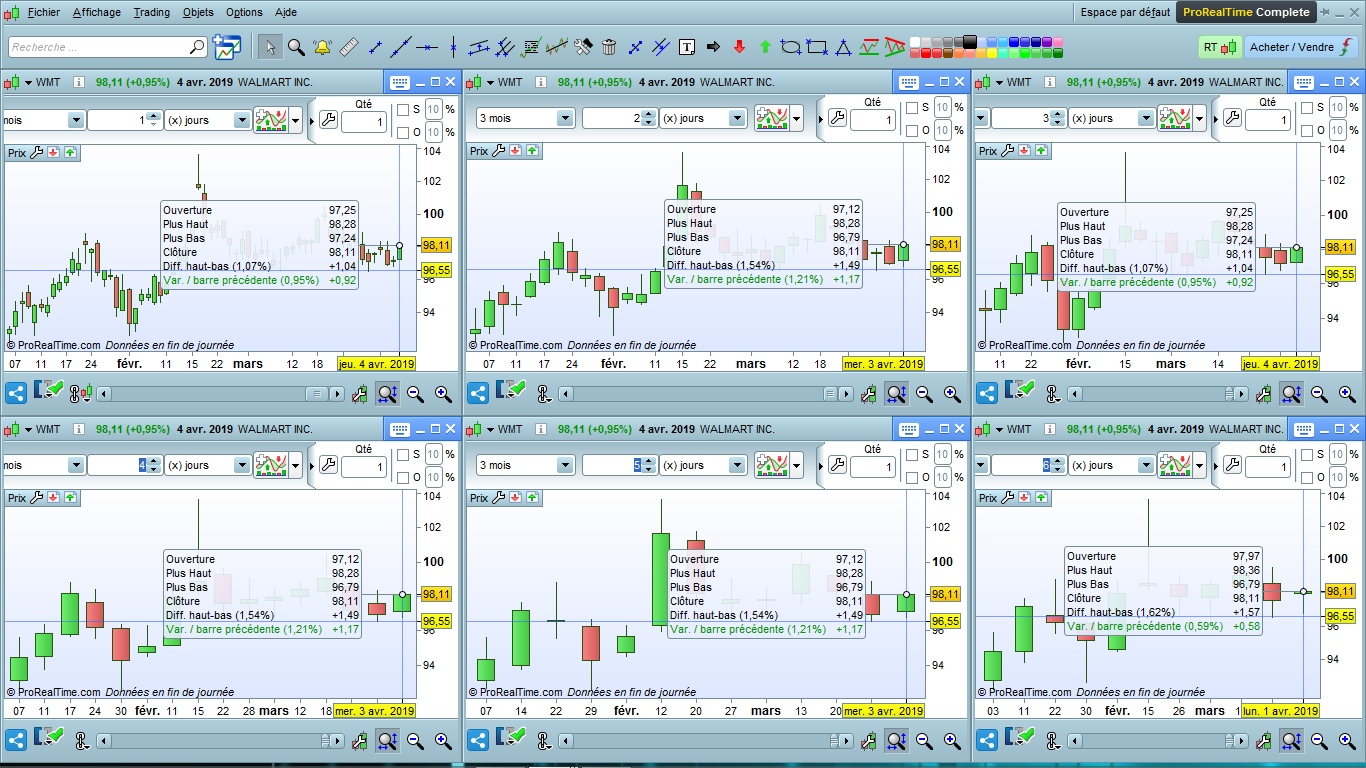Image resolution: width=1366 pixels, height=768 pixels.
Task: Check the S box in the bottom-left chart
Action: click(402, 456)
